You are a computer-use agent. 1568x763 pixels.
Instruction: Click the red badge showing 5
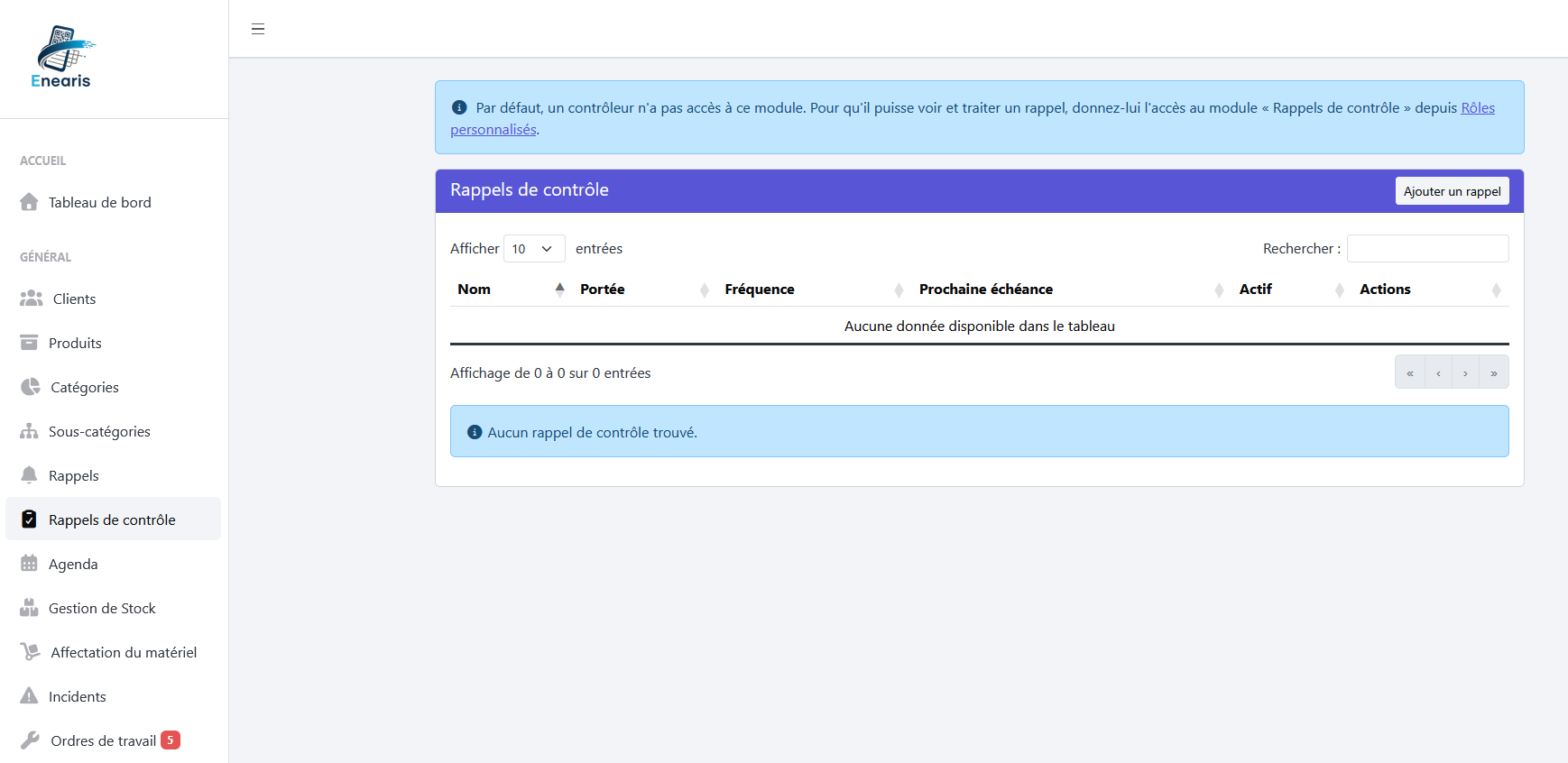[171, 740]
